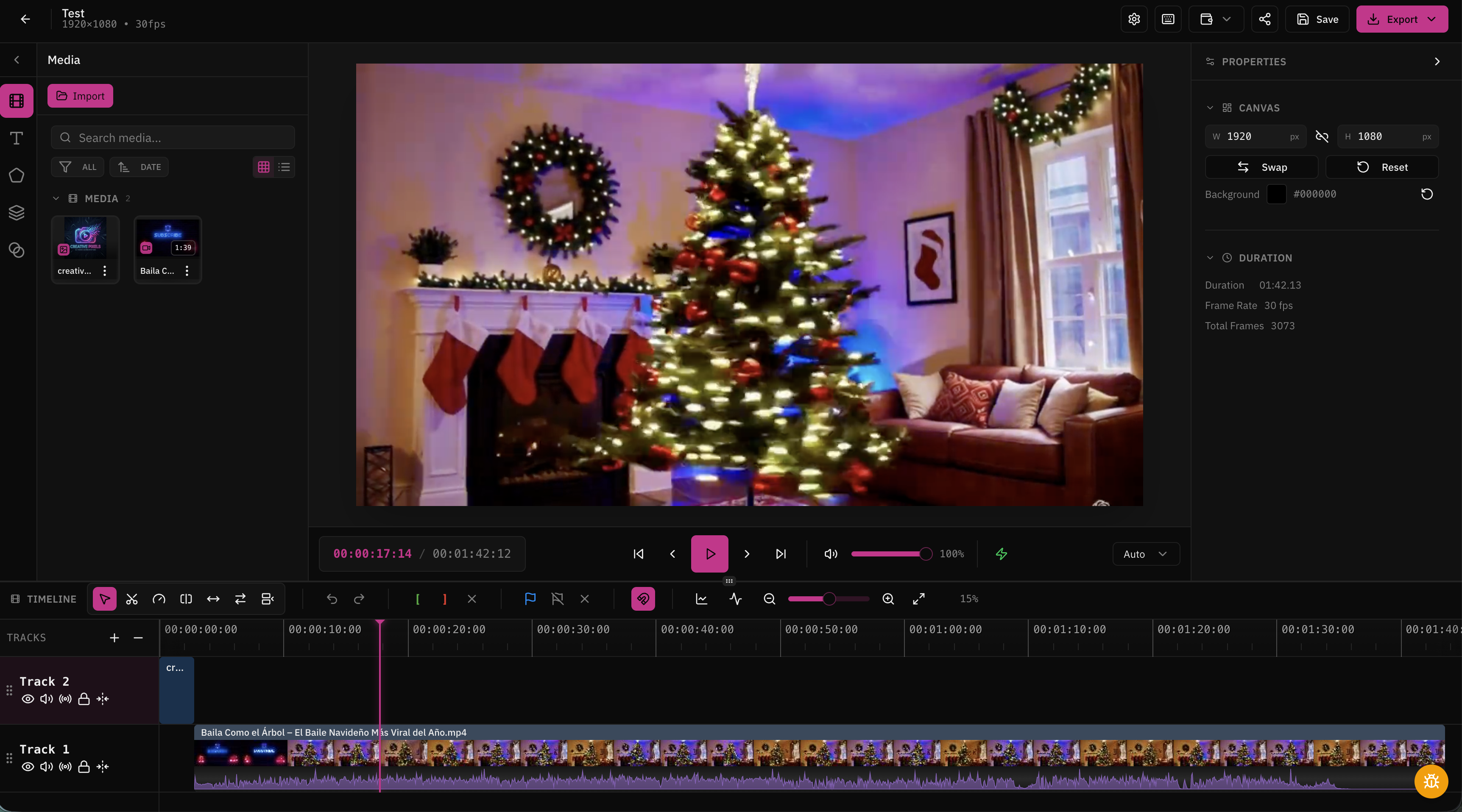This screenshot has width=1462, height=812.
Task: Open keyboard shortcuts icon in header
Action: (1167, 19)
